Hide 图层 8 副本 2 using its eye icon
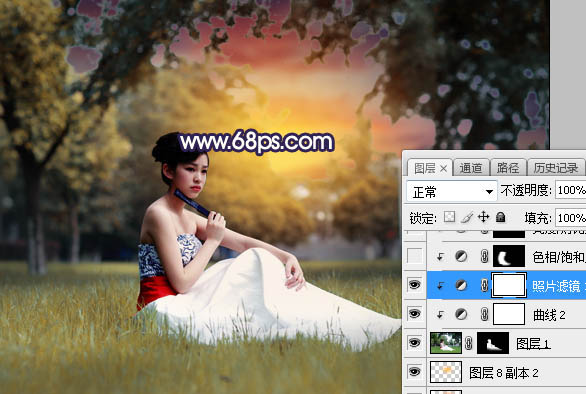The height and width of the screenshot is (394, 586). pos(414,372)
